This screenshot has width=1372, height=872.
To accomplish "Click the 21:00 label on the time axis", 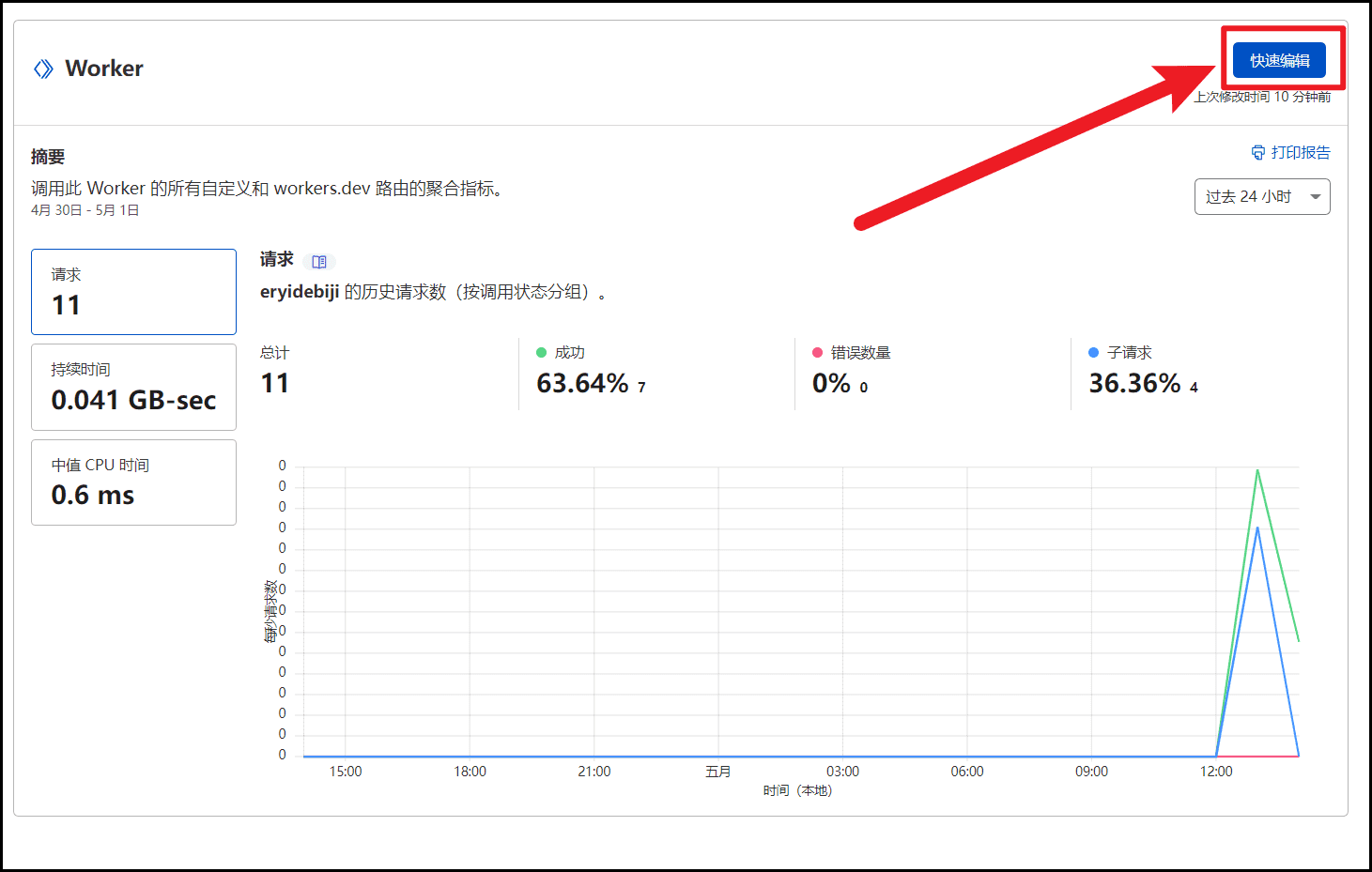I will [x=594, y=772].
